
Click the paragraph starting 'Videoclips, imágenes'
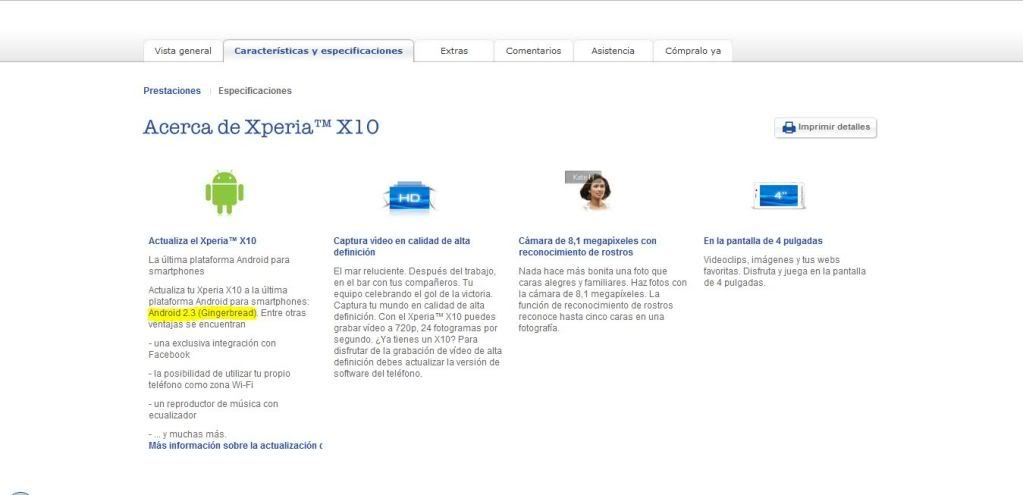(x=785, y=271)
